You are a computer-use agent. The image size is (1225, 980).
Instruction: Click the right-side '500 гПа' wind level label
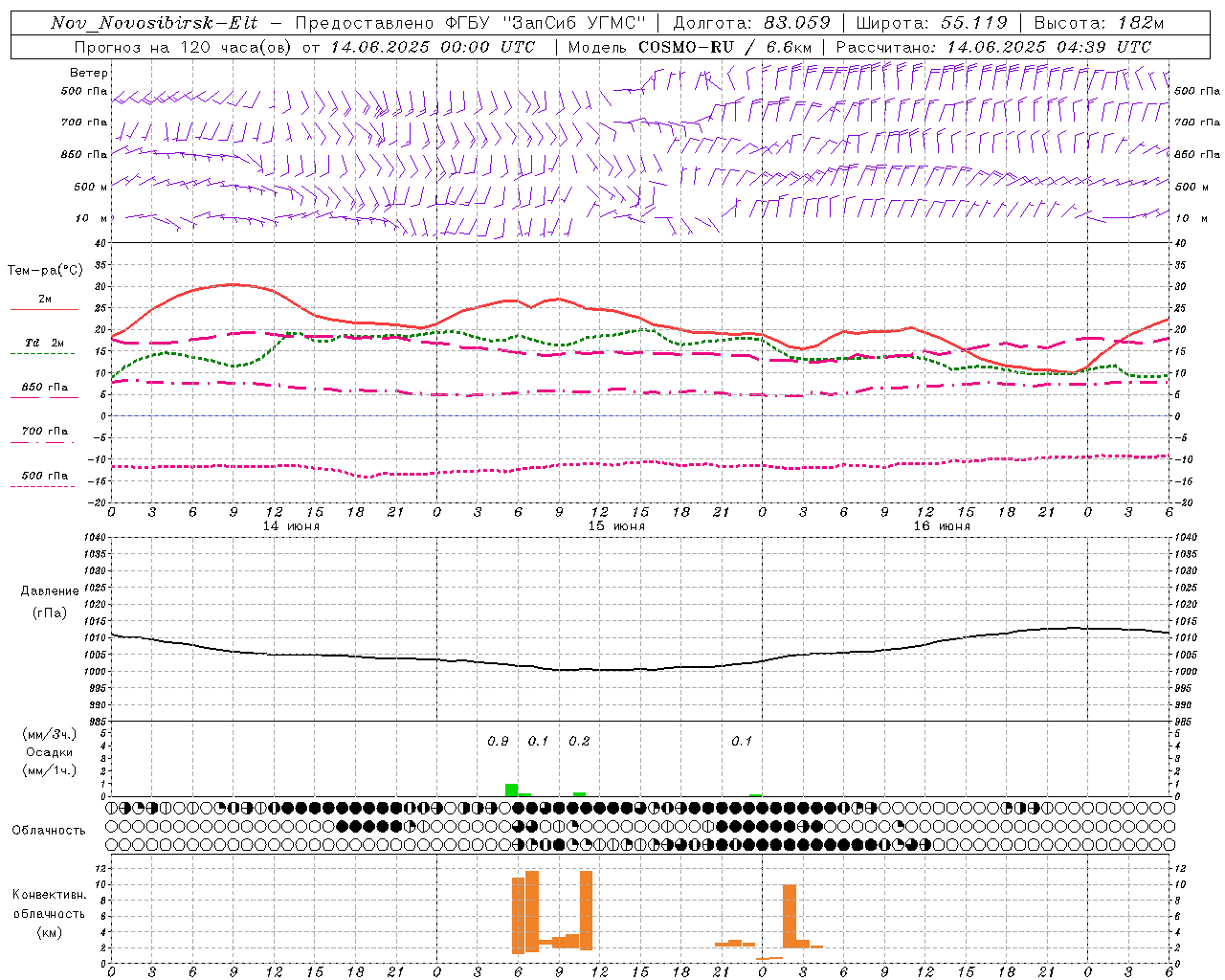click(1197, 91)
